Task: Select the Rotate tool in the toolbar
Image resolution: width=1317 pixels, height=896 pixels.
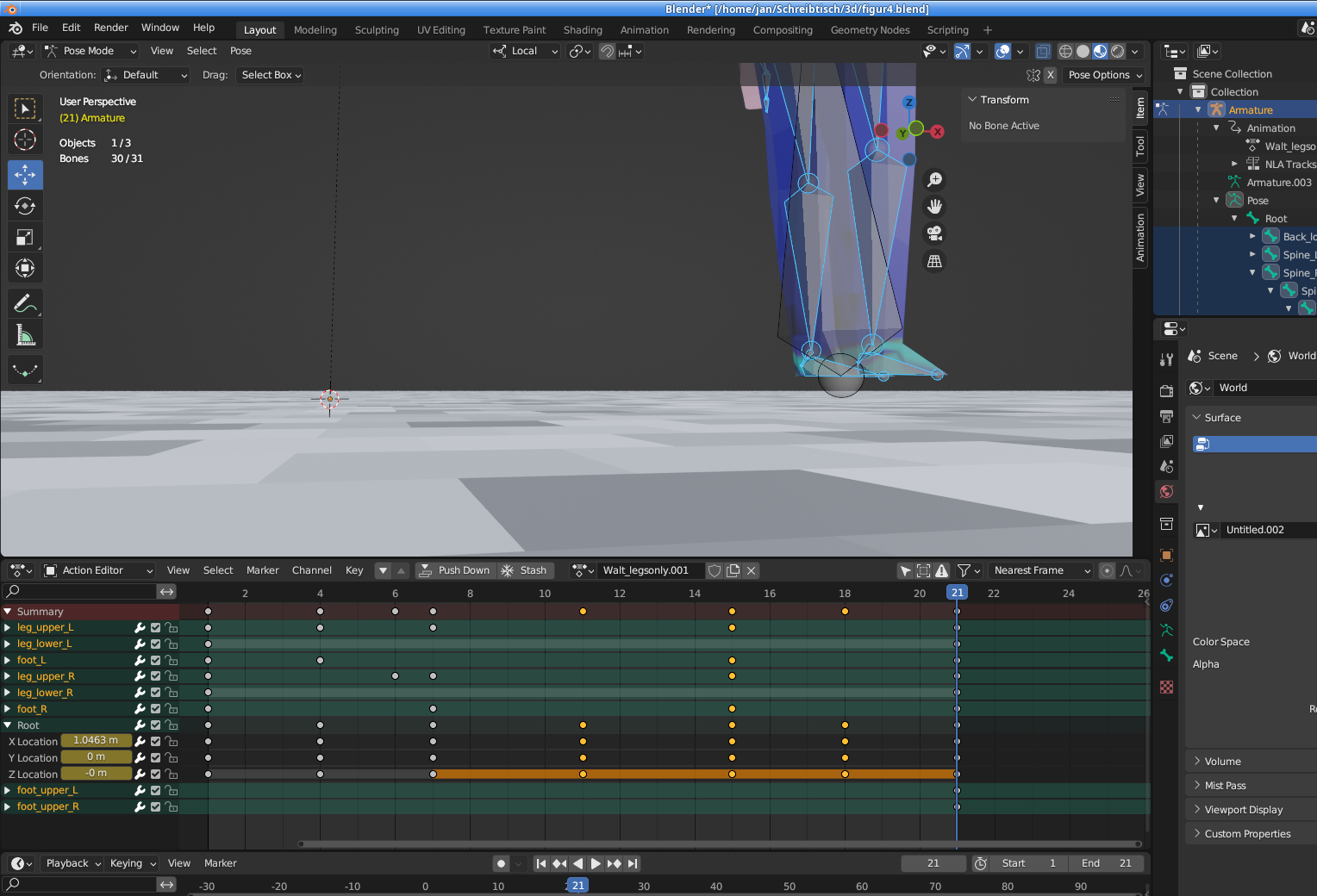Action: pyautogui.click(x=25, y=206)
